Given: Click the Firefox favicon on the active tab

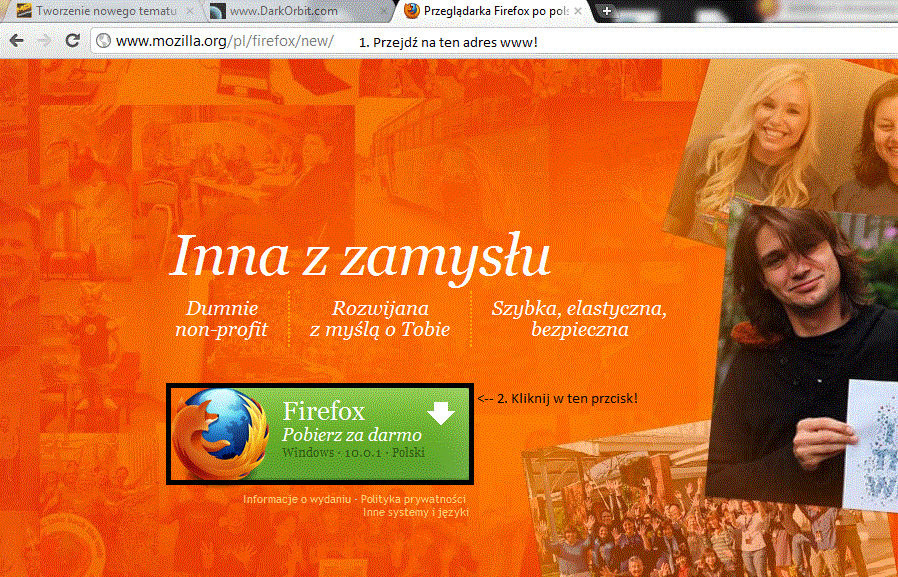Looking at the screenshot, I should tap(411, 11).
